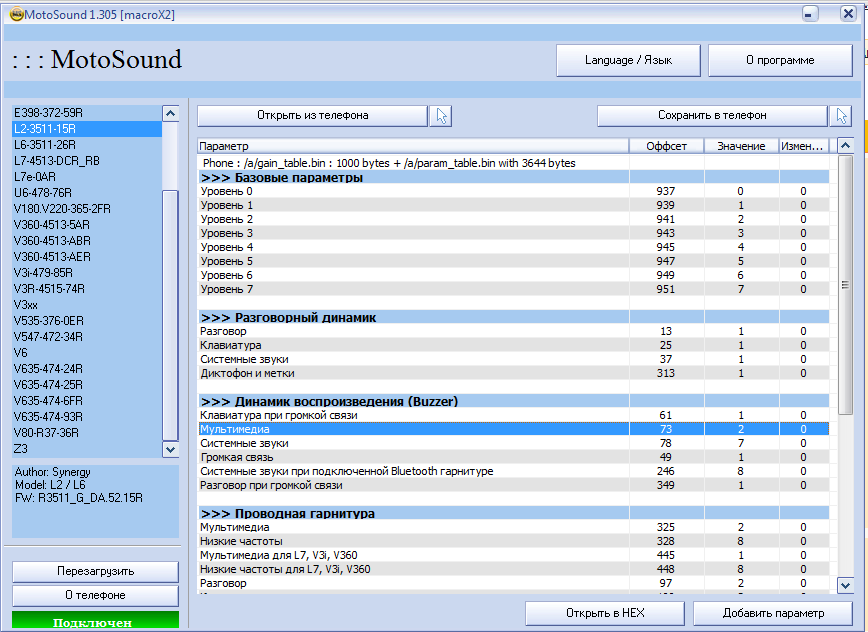Click the "Измен..." column header

[804, 146]
